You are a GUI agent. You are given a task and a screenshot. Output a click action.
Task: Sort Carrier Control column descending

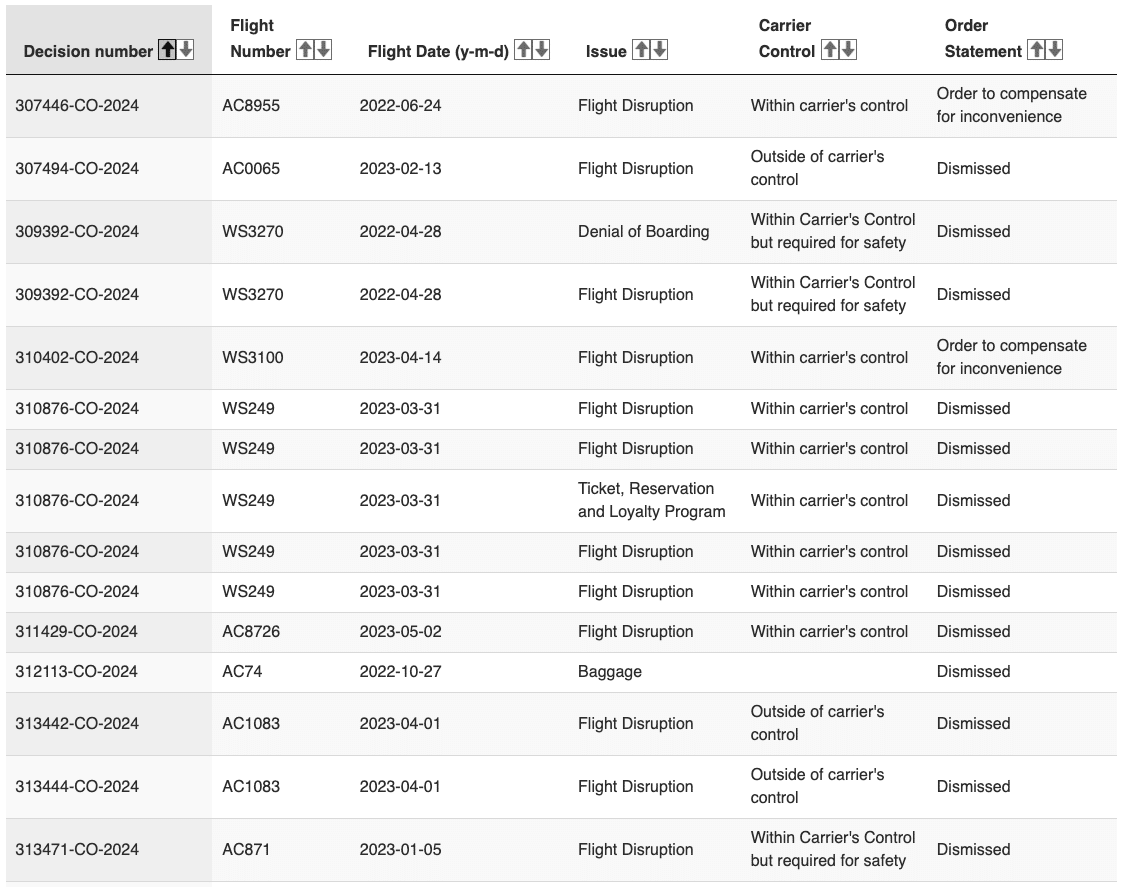(847, 50)
